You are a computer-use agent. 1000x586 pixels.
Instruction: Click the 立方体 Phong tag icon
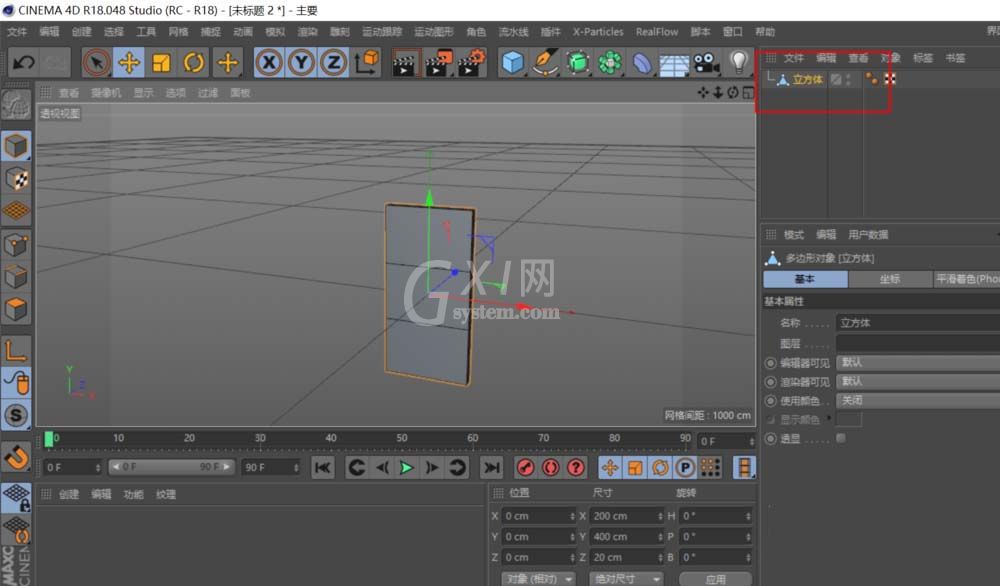click(x=871, y=79)
